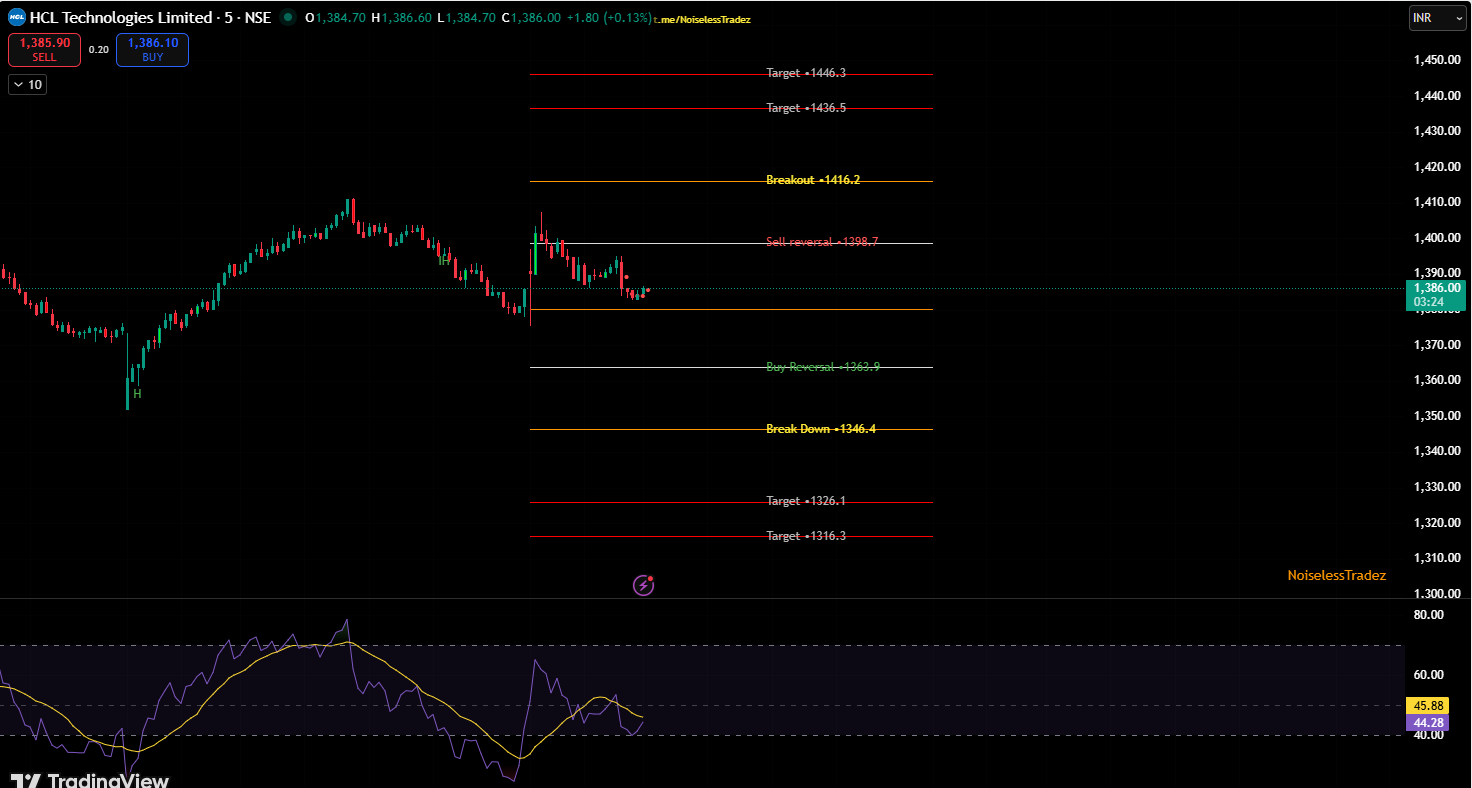Click the close value C 1,386.00 in the legend
Viewport: 1472px width, 788px height.
point(531,18)
